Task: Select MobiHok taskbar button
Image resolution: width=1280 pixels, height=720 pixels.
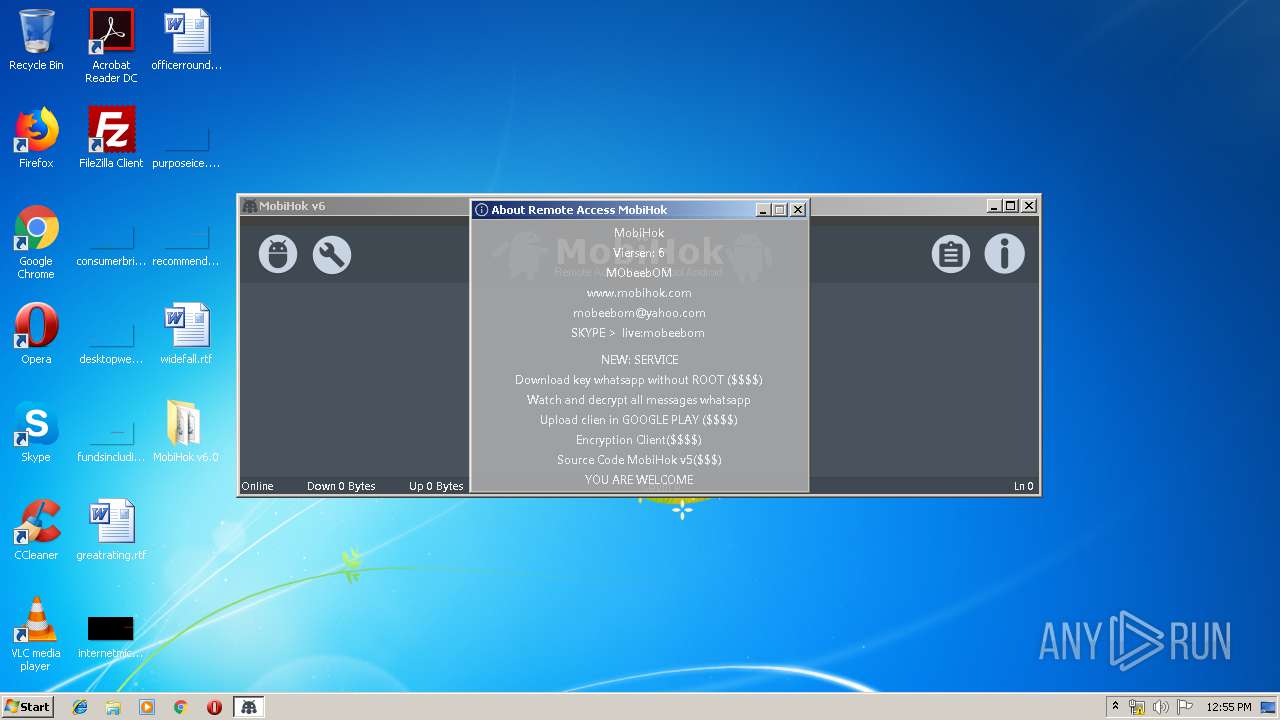Action: point(249,707)
